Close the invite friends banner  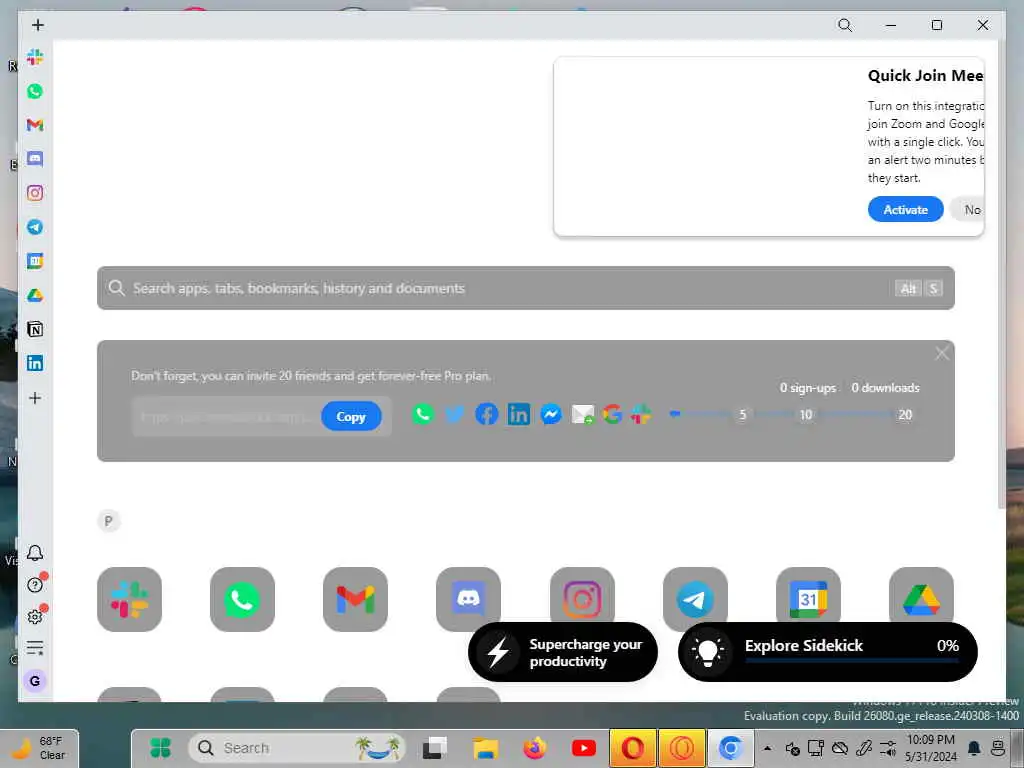[x=942, y=353]
